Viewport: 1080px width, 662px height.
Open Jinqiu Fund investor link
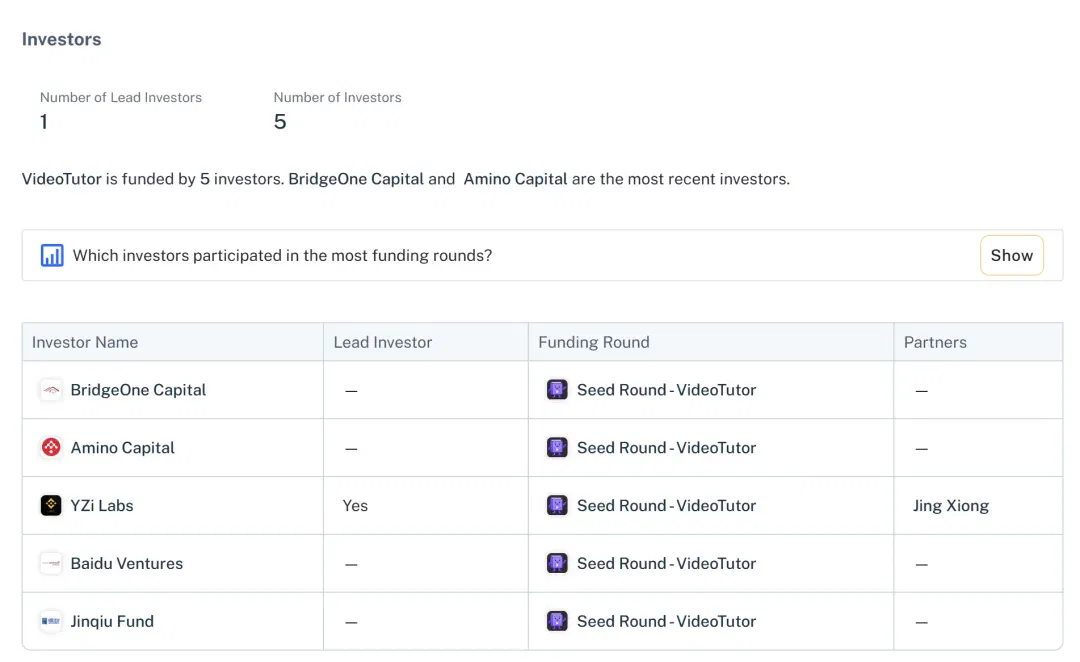click(112, 621)
